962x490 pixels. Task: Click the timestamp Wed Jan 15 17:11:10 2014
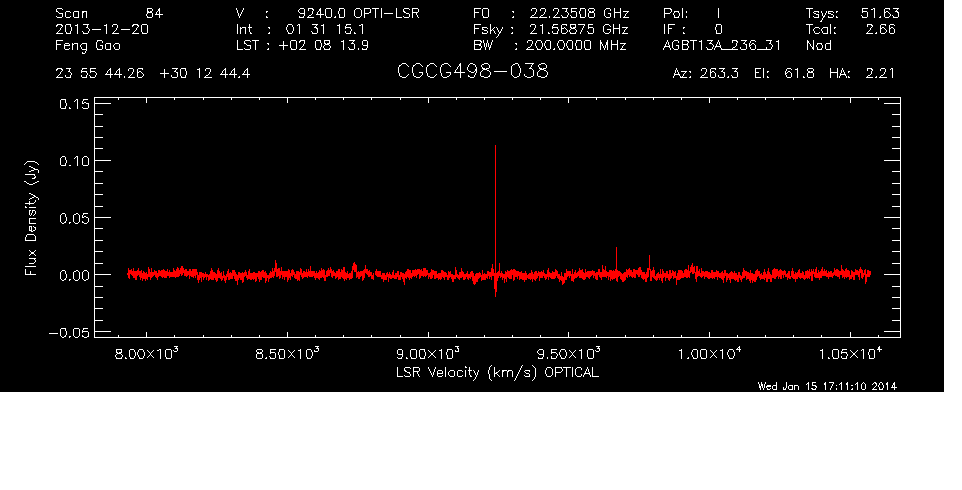click(827, 386)
